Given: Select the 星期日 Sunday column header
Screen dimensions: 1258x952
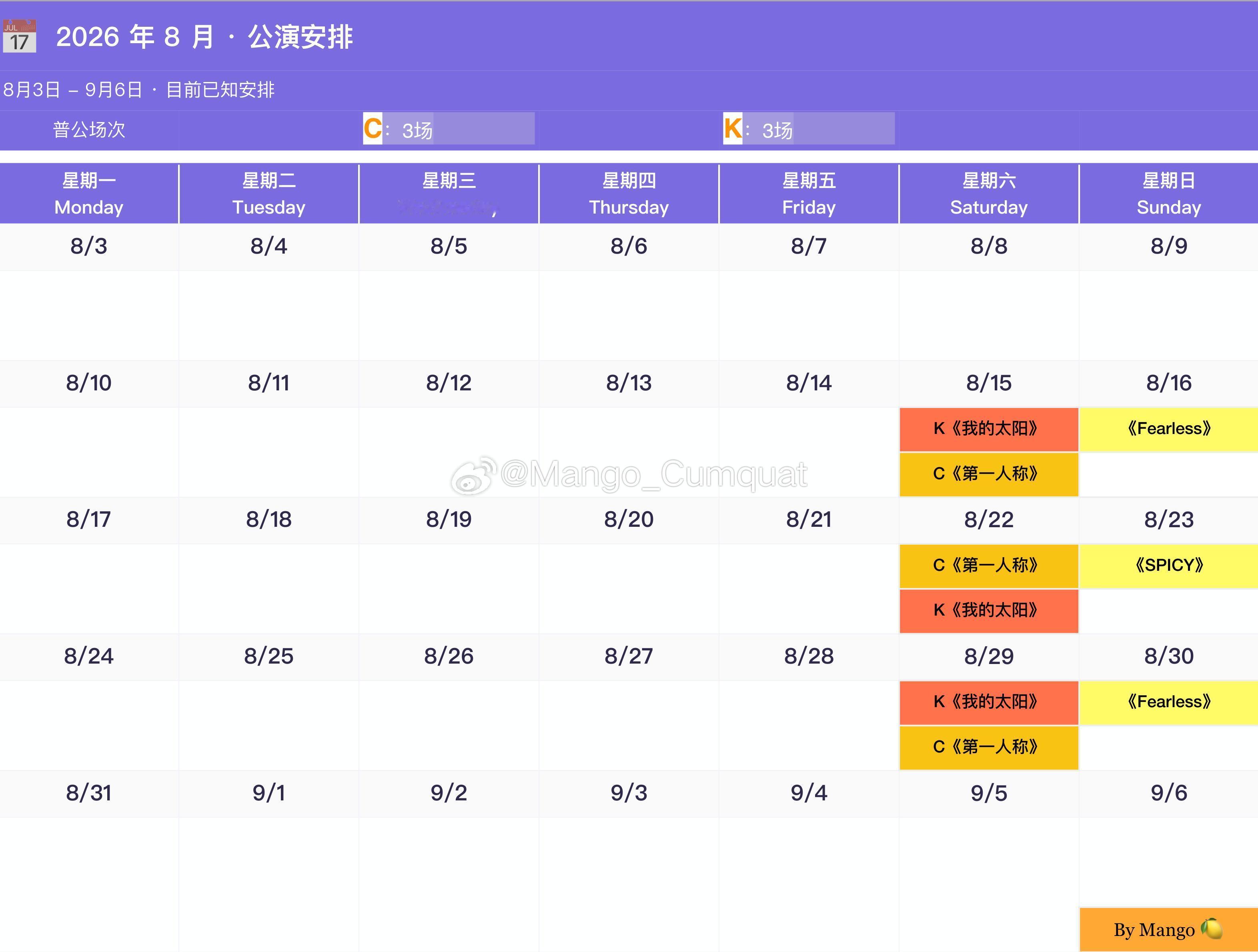Looking at the screenshot, I should [1169, 194].
